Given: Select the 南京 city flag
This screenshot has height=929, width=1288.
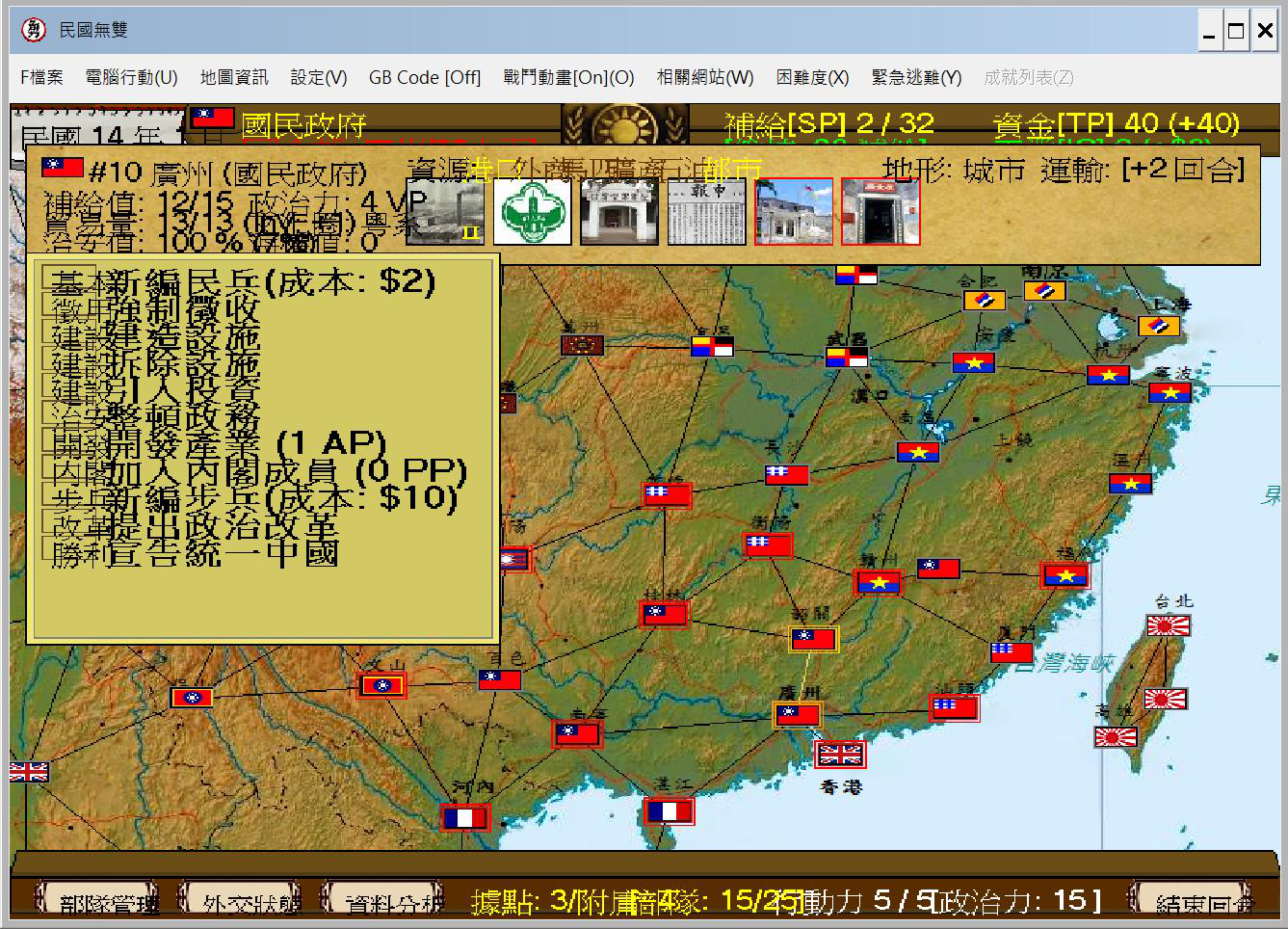Looking at the screenshot, I should coord(1044,290).
